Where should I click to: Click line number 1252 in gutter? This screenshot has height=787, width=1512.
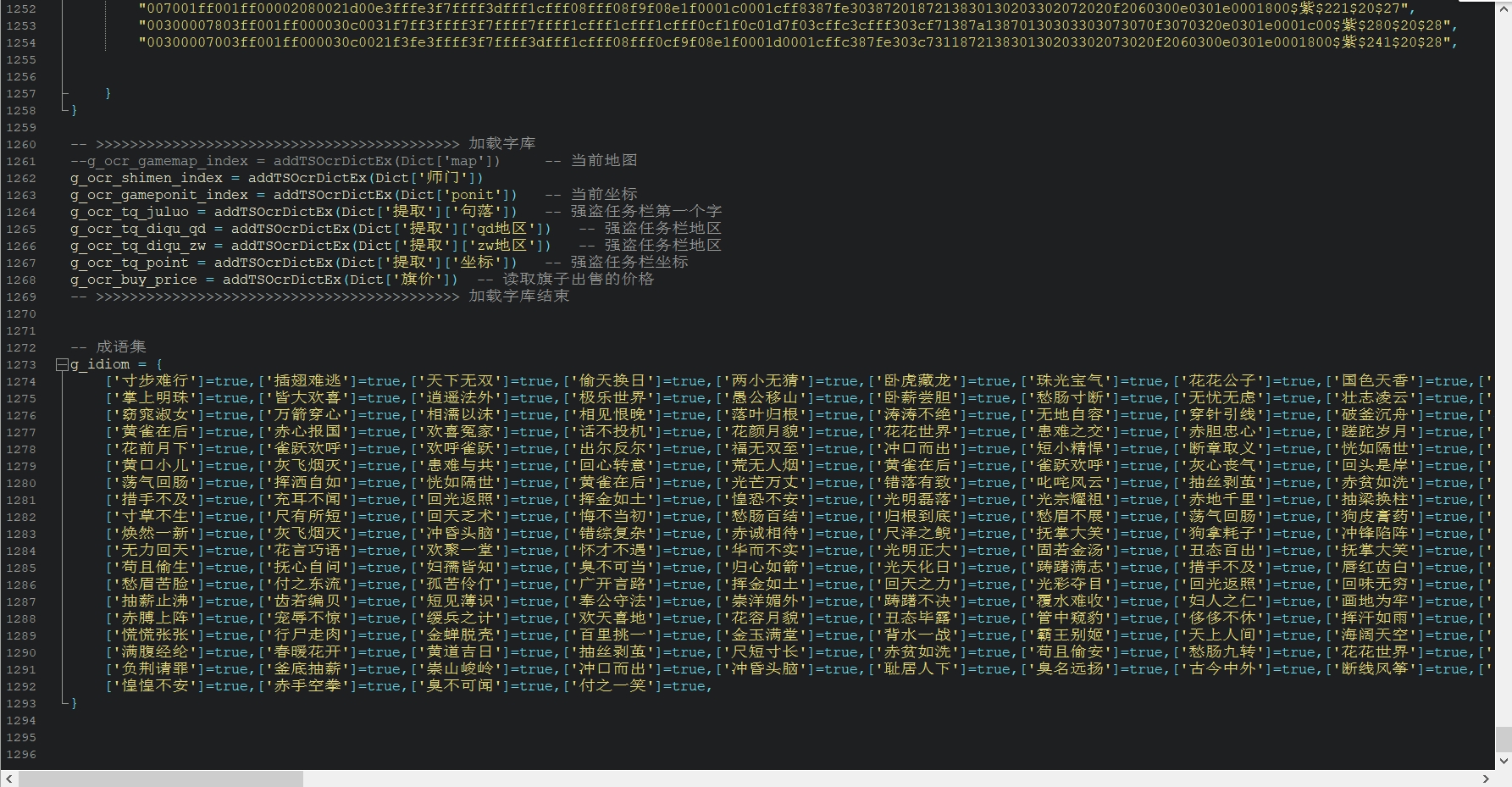(x=21, y=8)
